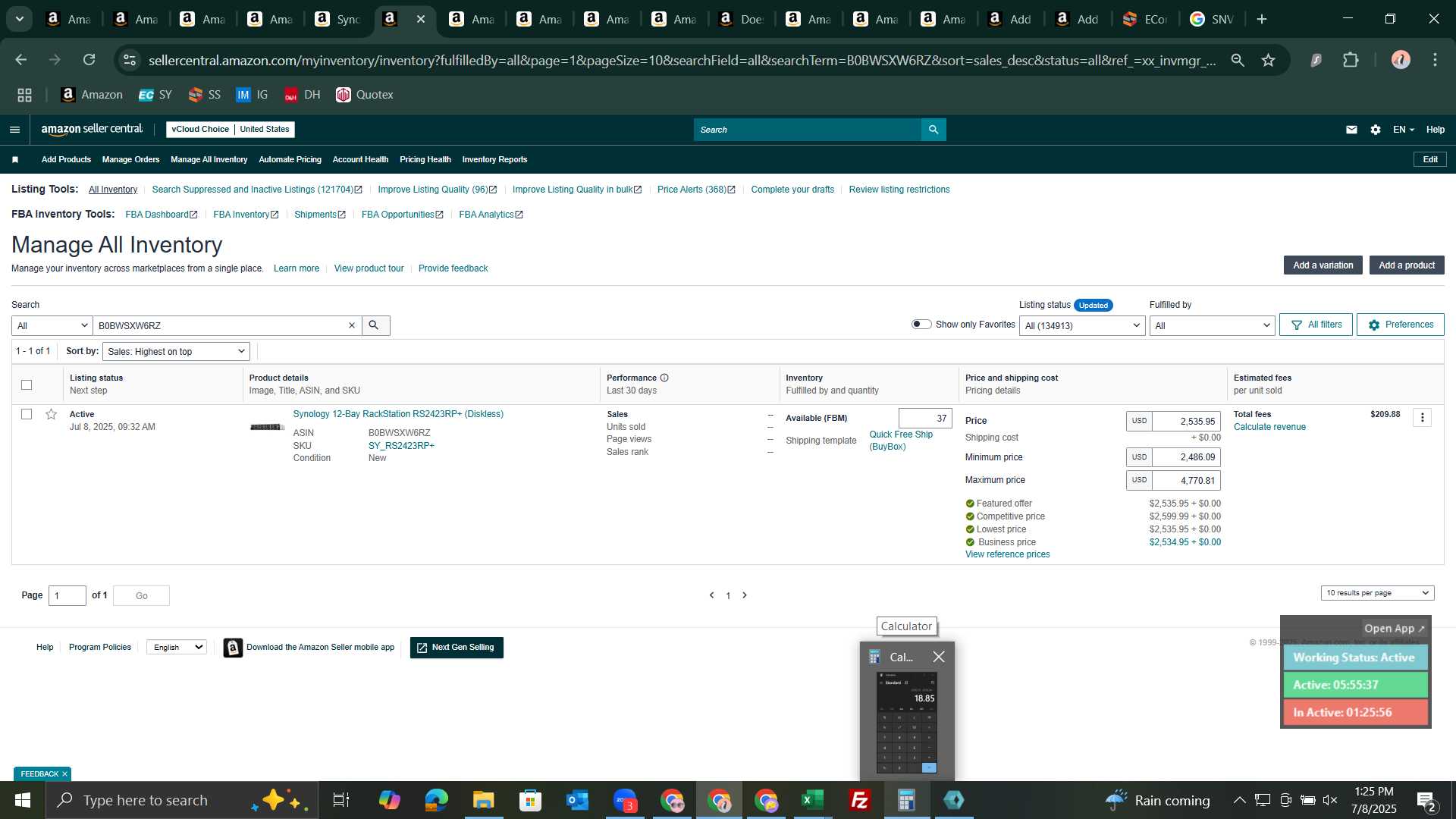Click the header Edit button
This screenshot has height=819, width=1456.
click(1430, 159)
